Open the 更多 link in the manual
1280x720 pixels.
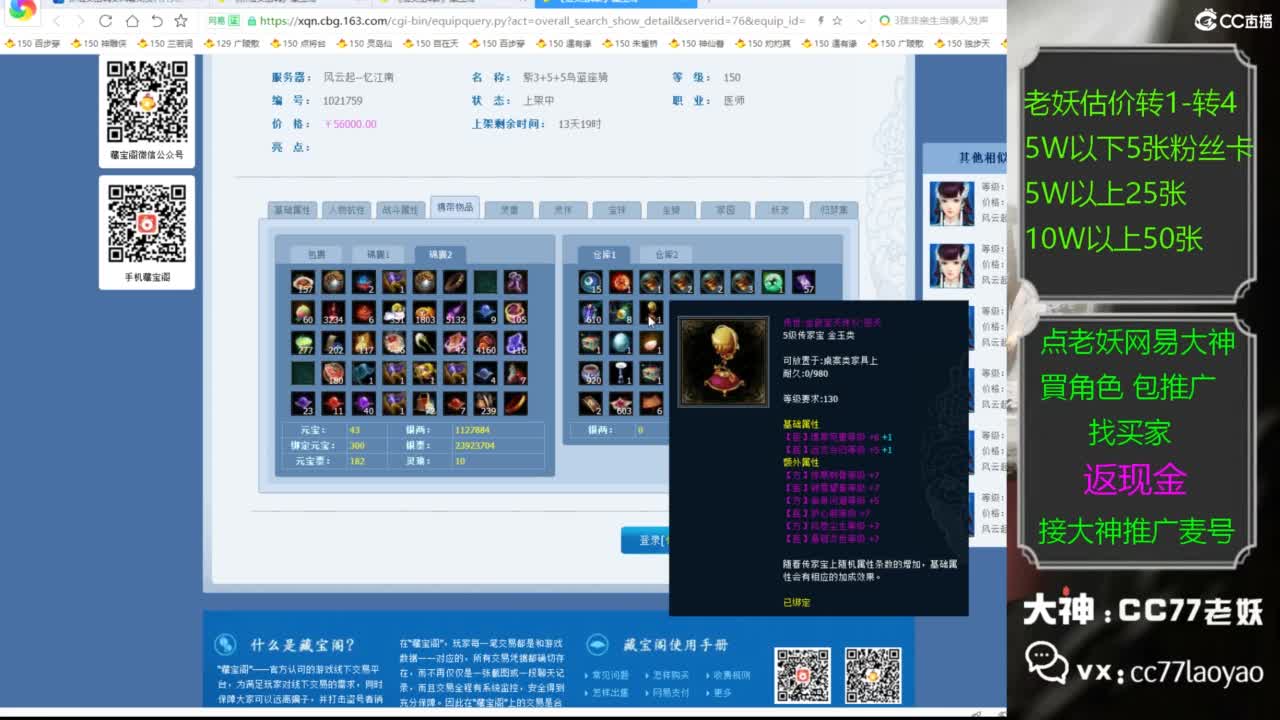click(x=722, y=692)
